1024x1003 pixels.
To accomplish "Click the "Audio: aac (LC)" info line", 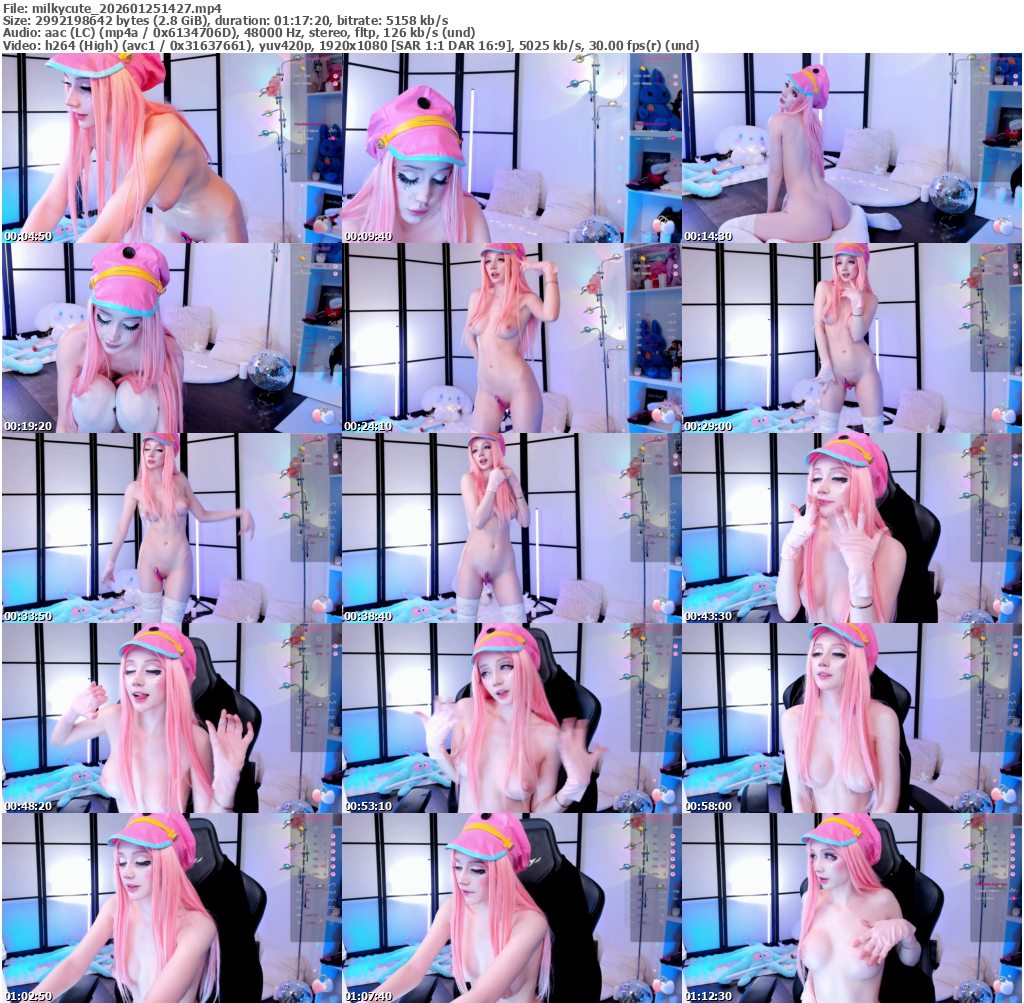I will pos(238,33).
